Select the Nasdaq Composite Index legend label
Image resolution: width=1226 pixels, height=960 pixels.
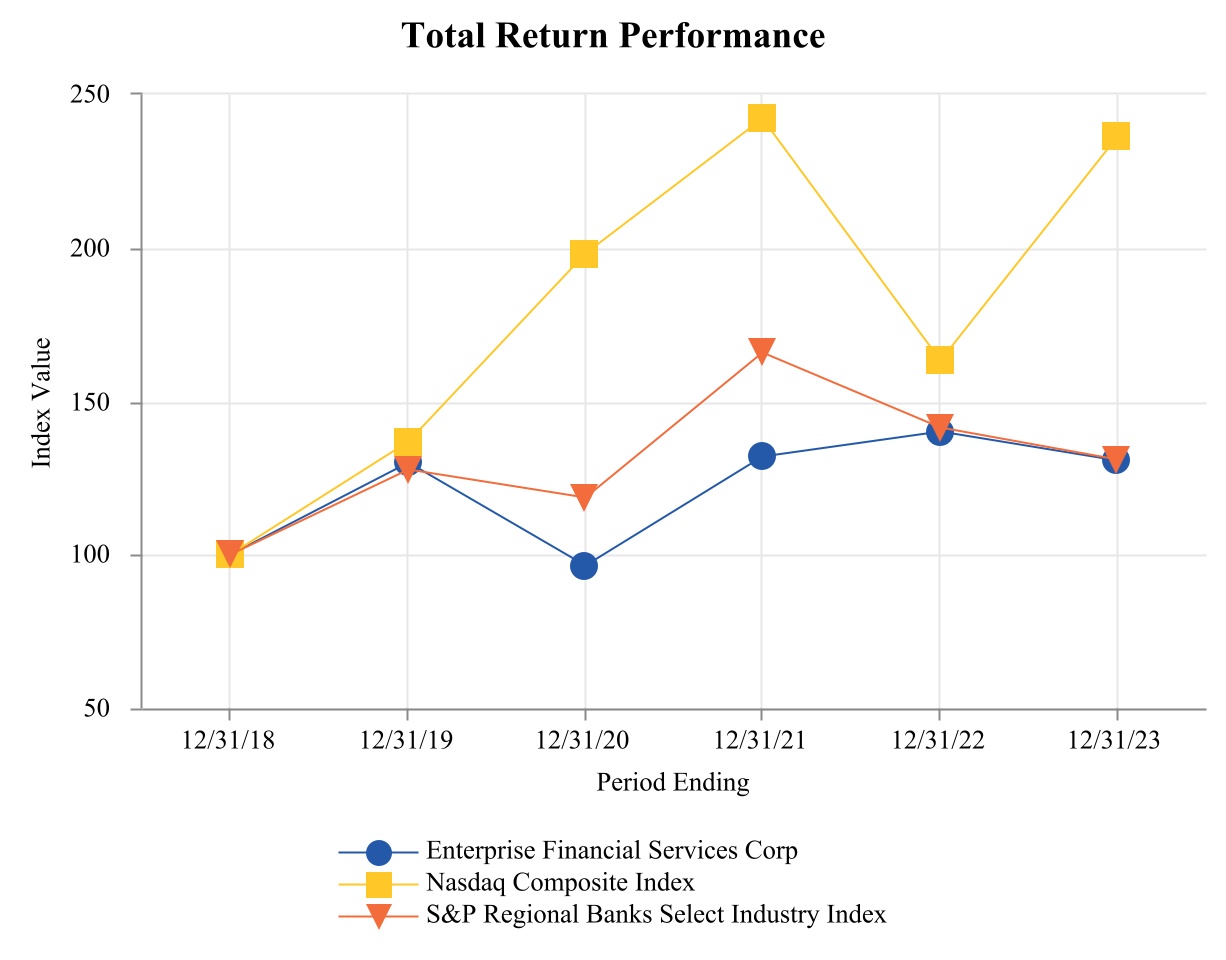(x=559, y=883)
